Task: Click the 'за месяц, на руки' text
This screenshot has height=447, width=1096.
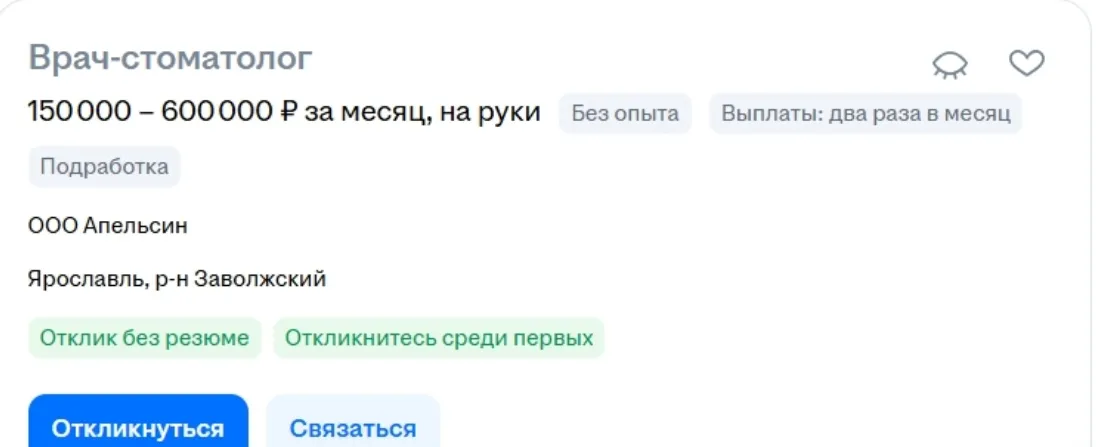Action: (422, 113)
